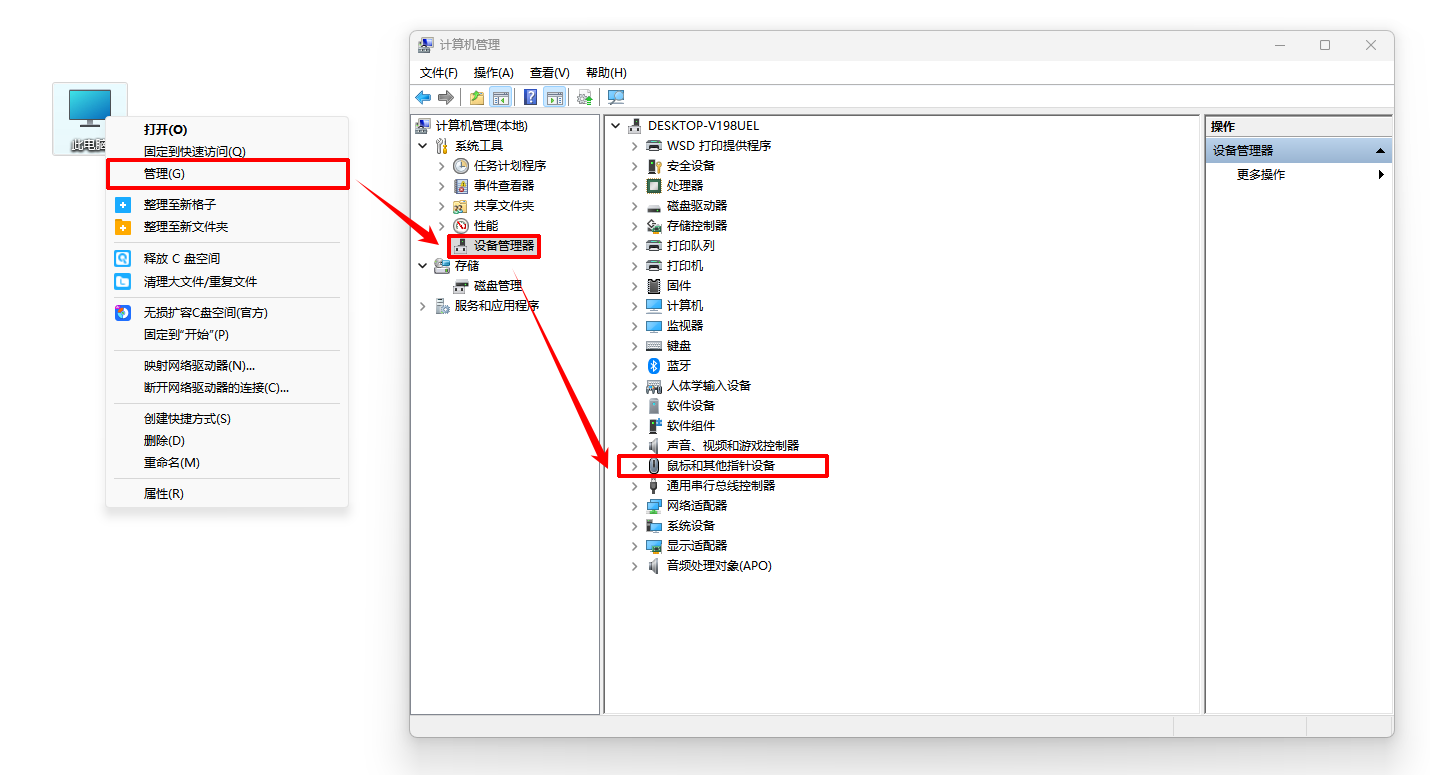Click the 打印机 printer icon
The width and height of the screenshot is (1430, 775).
pyautogui.click(x=654, y=265)
